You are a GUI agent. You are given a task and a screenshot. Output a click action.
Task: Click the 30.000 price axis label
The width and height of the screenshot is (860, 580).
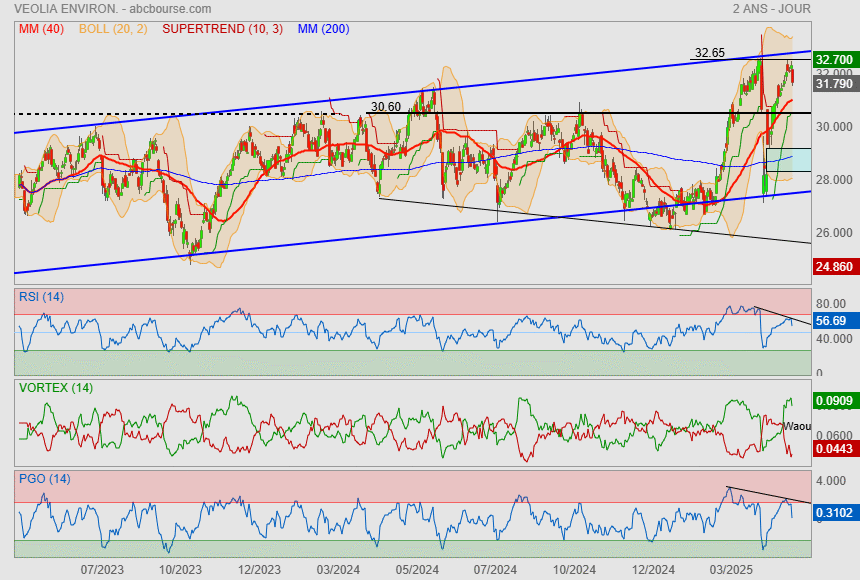click(834, 127)
